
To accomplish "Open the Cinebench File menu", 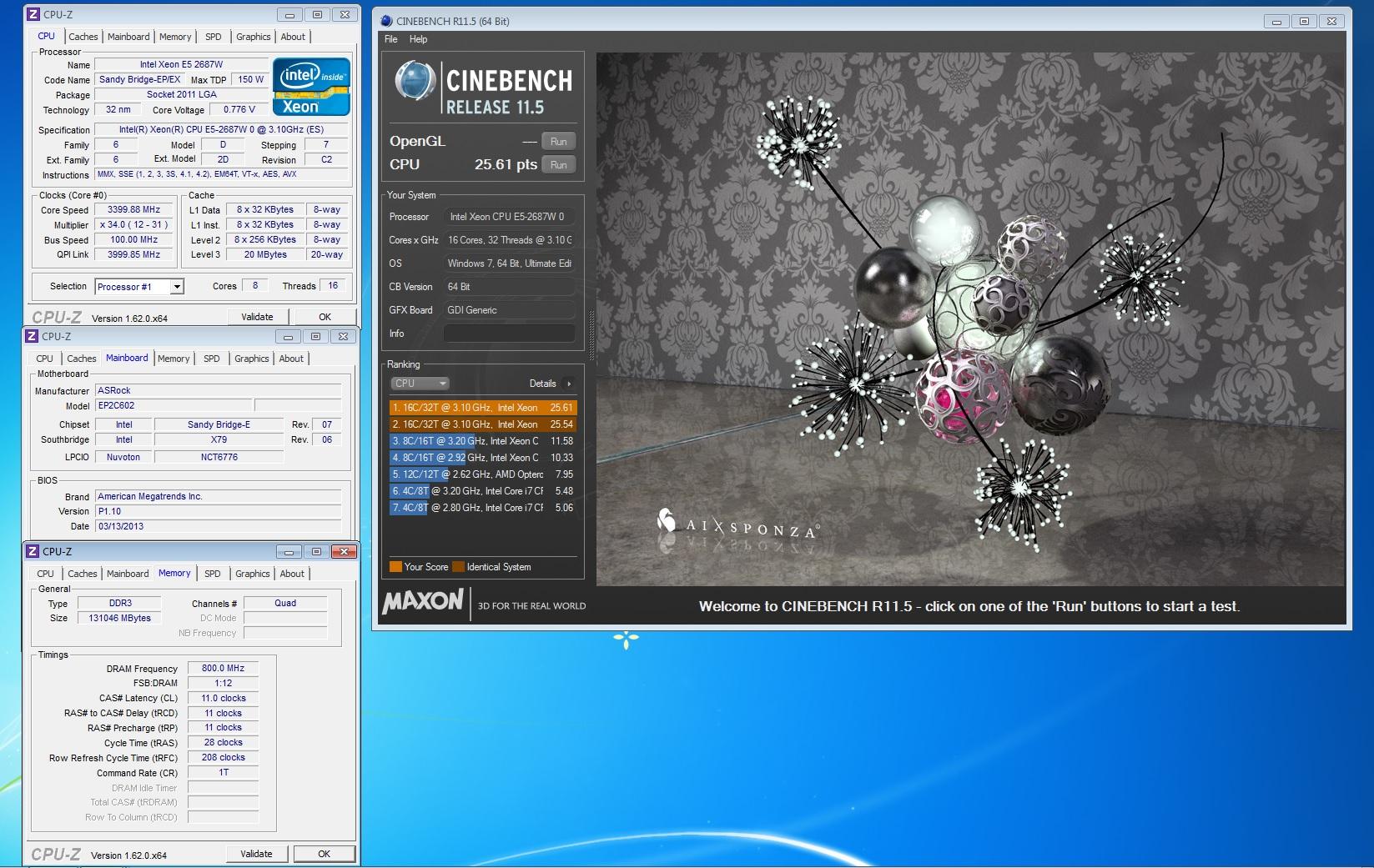I will coord(391,39).
